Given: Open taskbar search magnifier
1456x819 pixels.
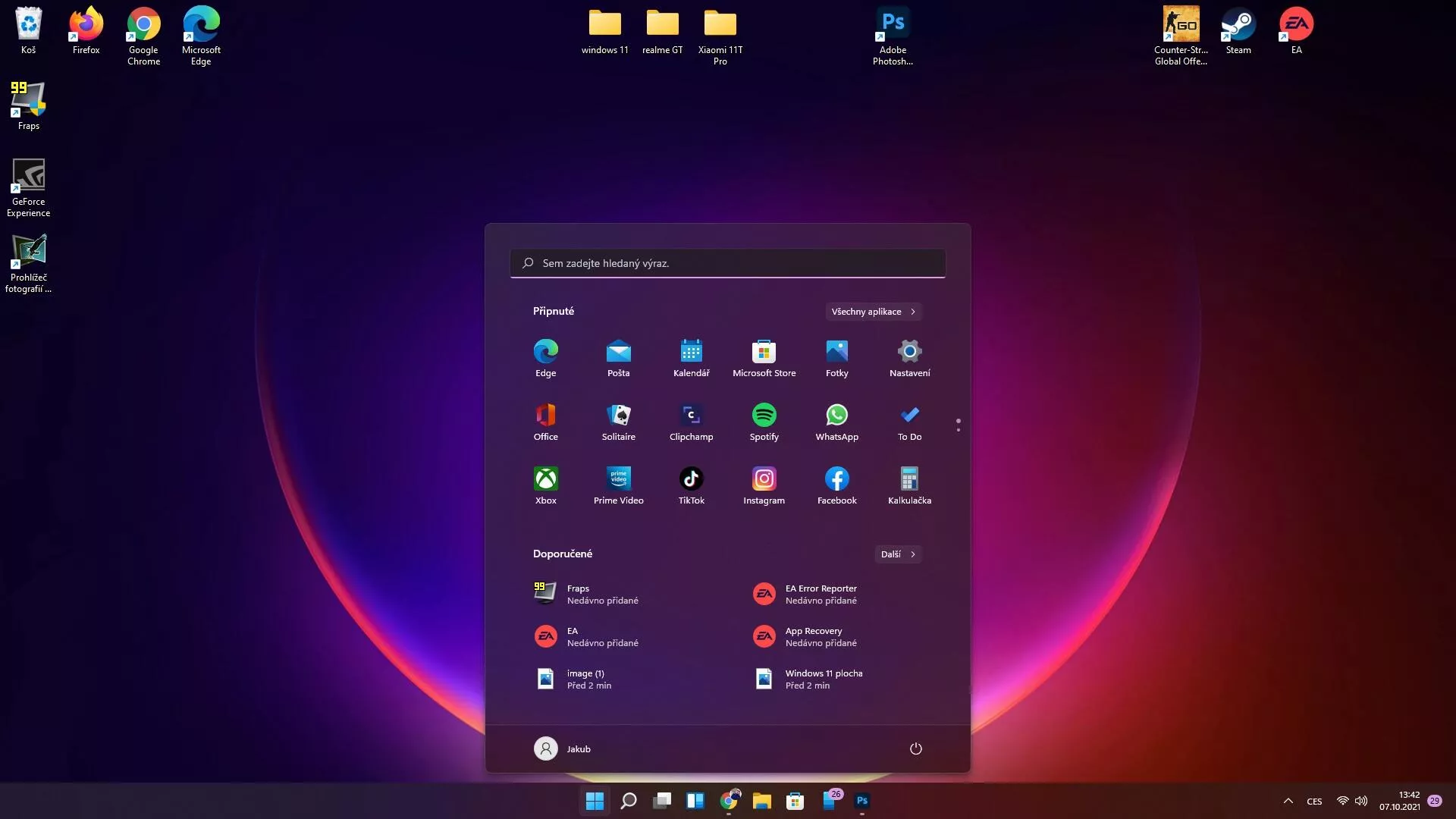Looking at the screenshot, I should pos(628,801).
